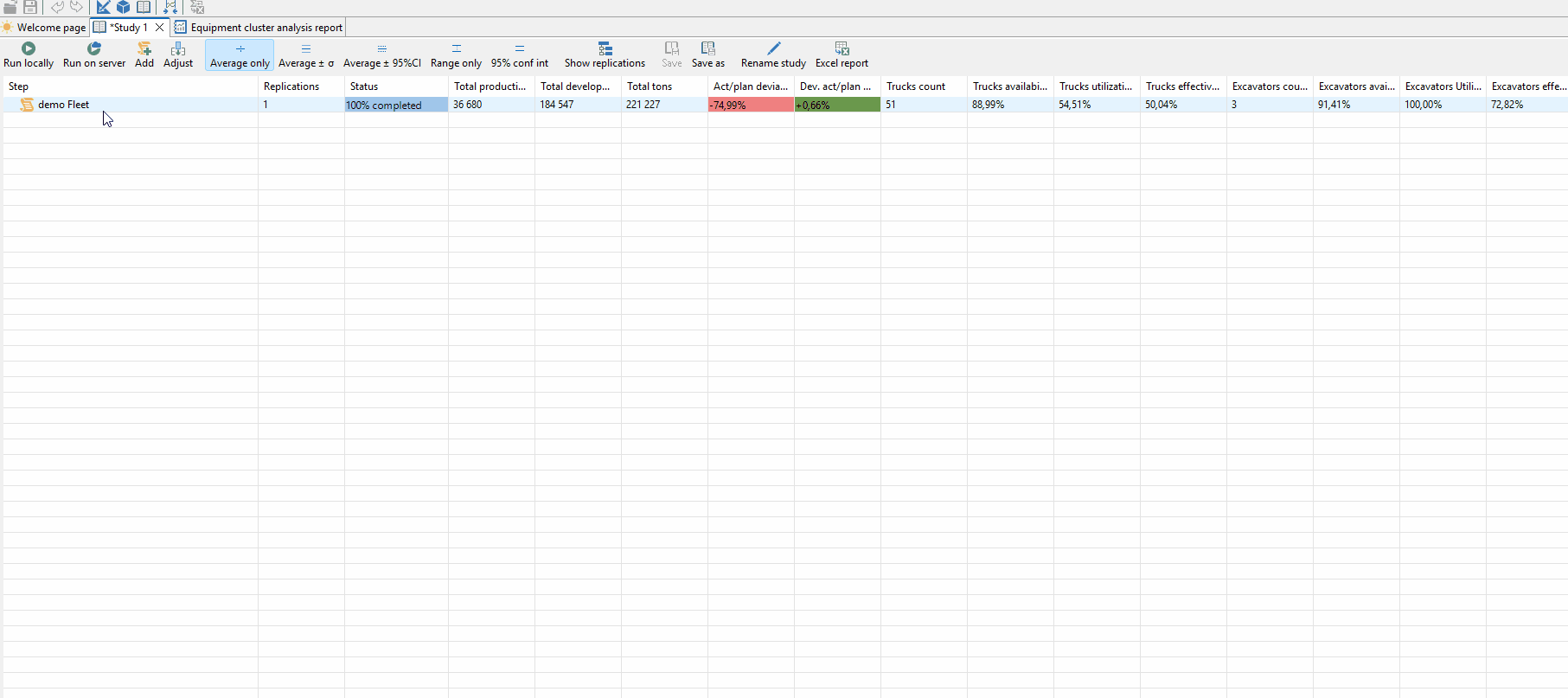The image size is (1568, 698).
Task: Click the excavators count value 3
Action: 1234,105
